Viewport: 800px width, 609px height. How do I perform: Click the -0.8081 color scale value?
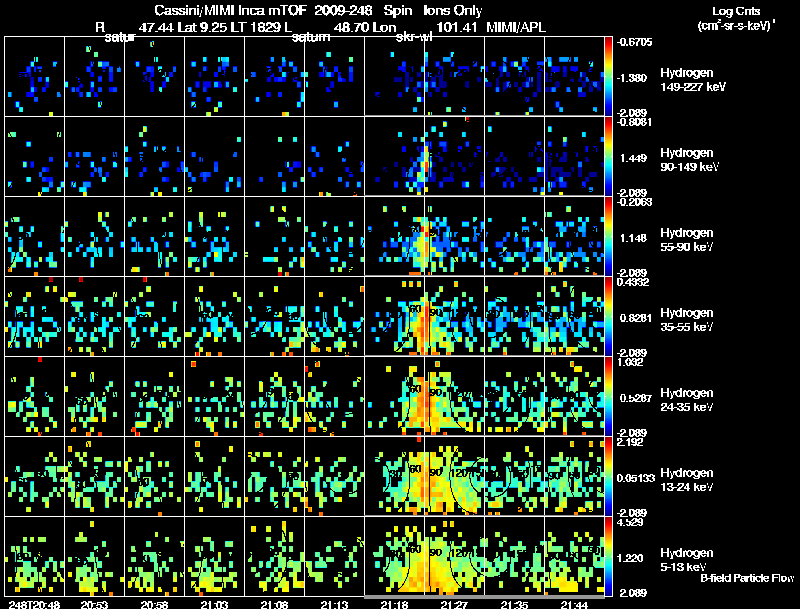pyautogui.click(x=634, y=122)
